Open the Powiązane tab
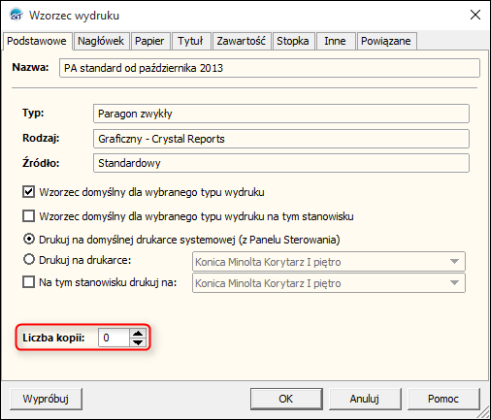 click(x=386, y=41)
